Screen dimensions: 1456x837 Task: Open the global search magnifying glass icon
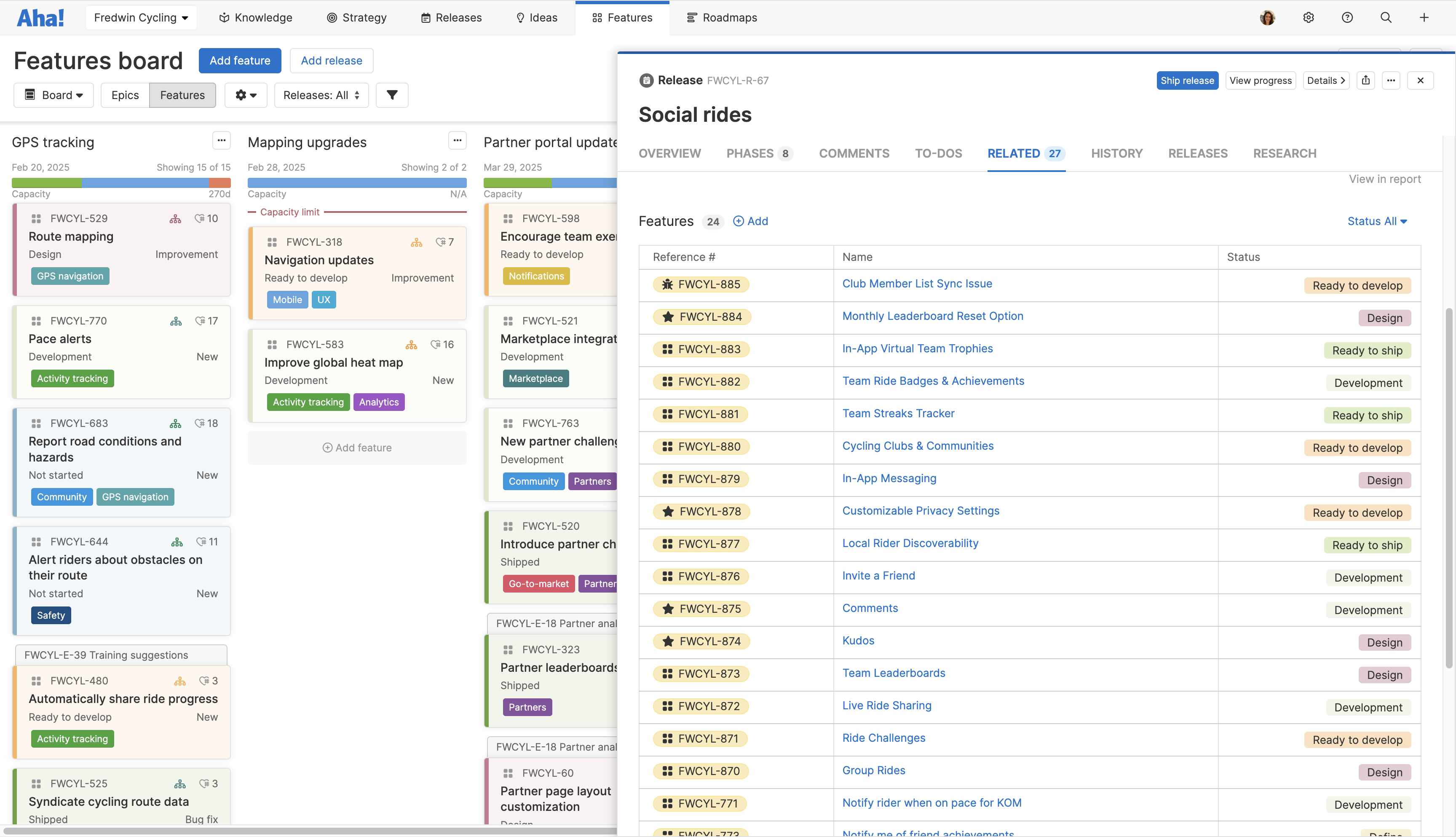coord(1385,17)
